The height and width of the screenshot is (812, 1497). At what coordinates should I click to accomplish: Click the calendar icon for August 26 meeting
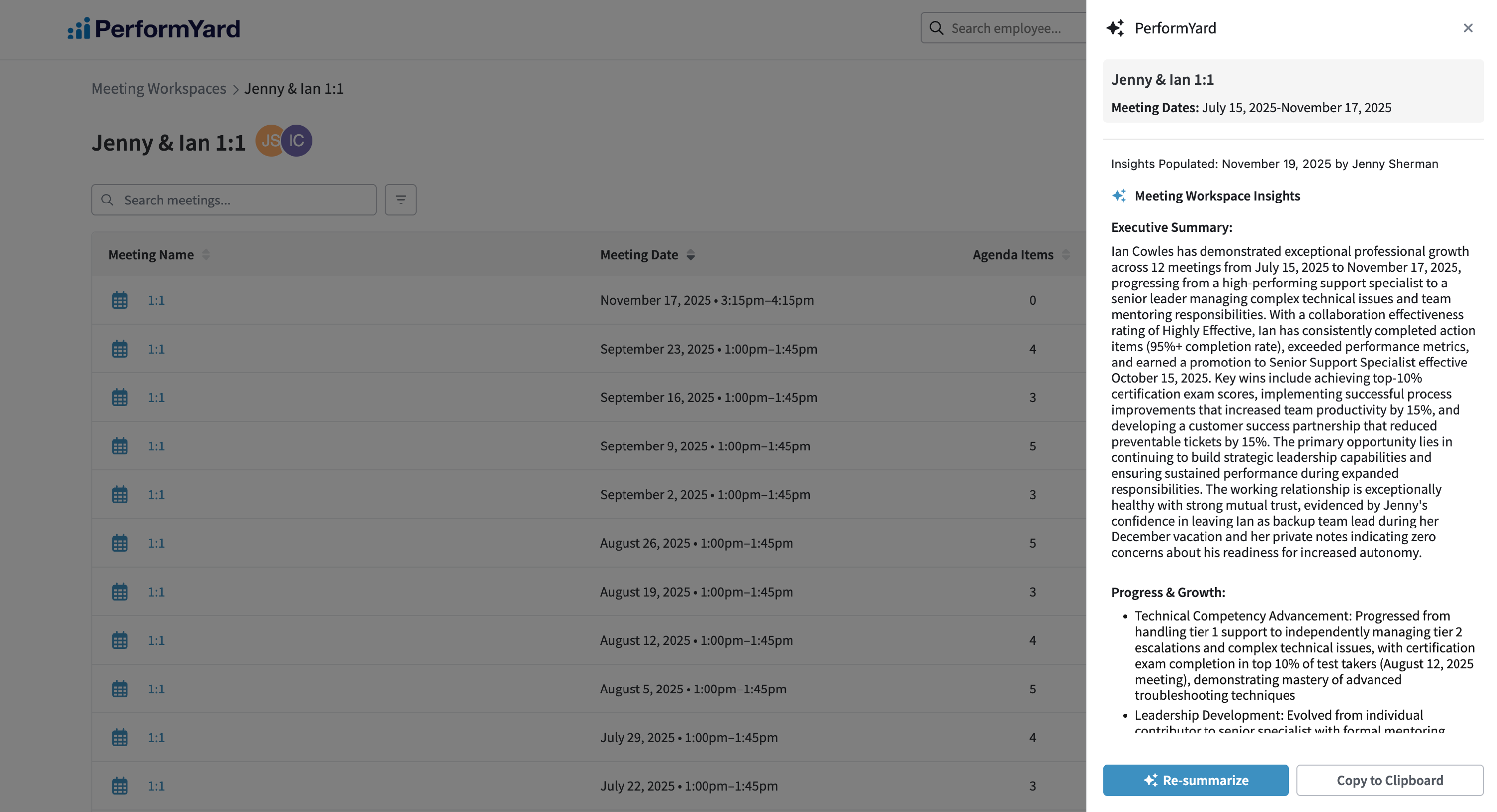(120, 543)
